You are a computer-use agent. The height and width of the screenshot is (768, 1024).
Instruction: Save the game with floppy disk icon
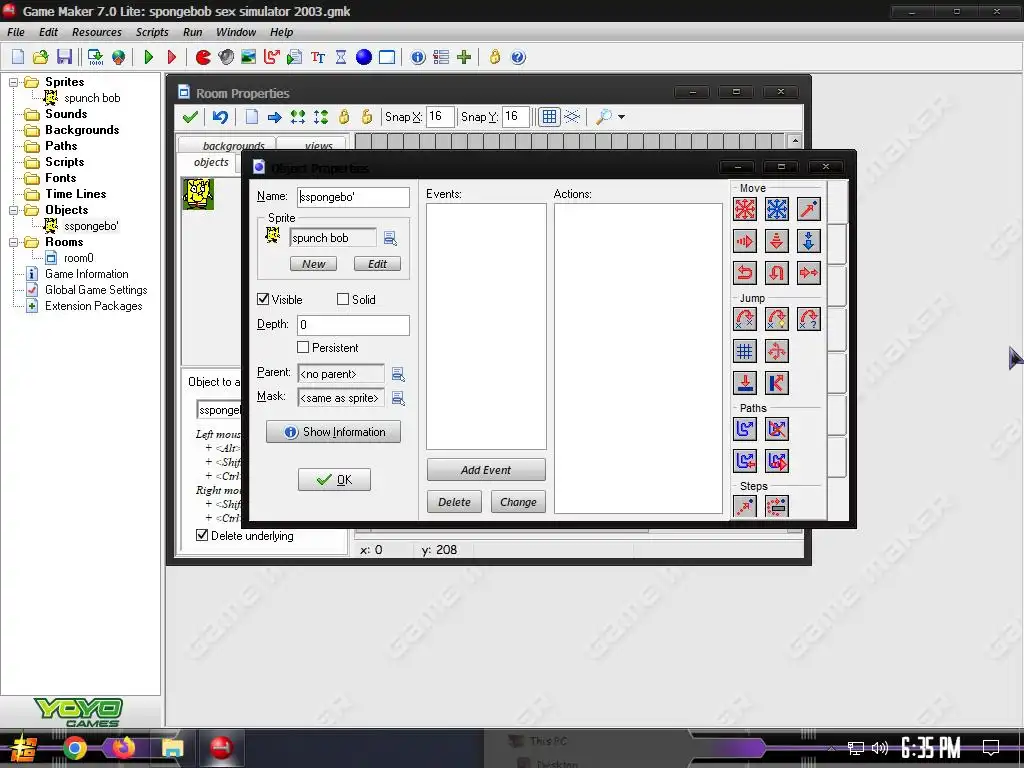point(64,57)
